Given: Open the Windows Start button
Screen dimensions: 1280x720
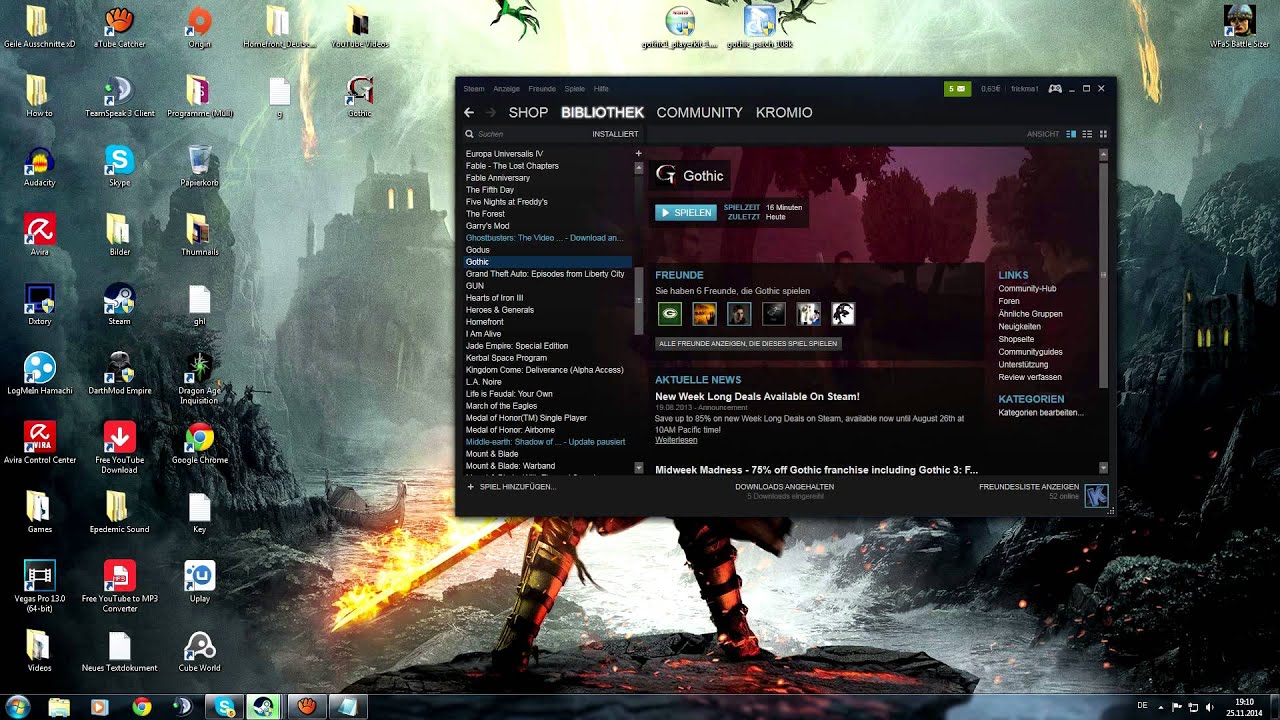Looking at the screenshot, I should coord(17,707).
